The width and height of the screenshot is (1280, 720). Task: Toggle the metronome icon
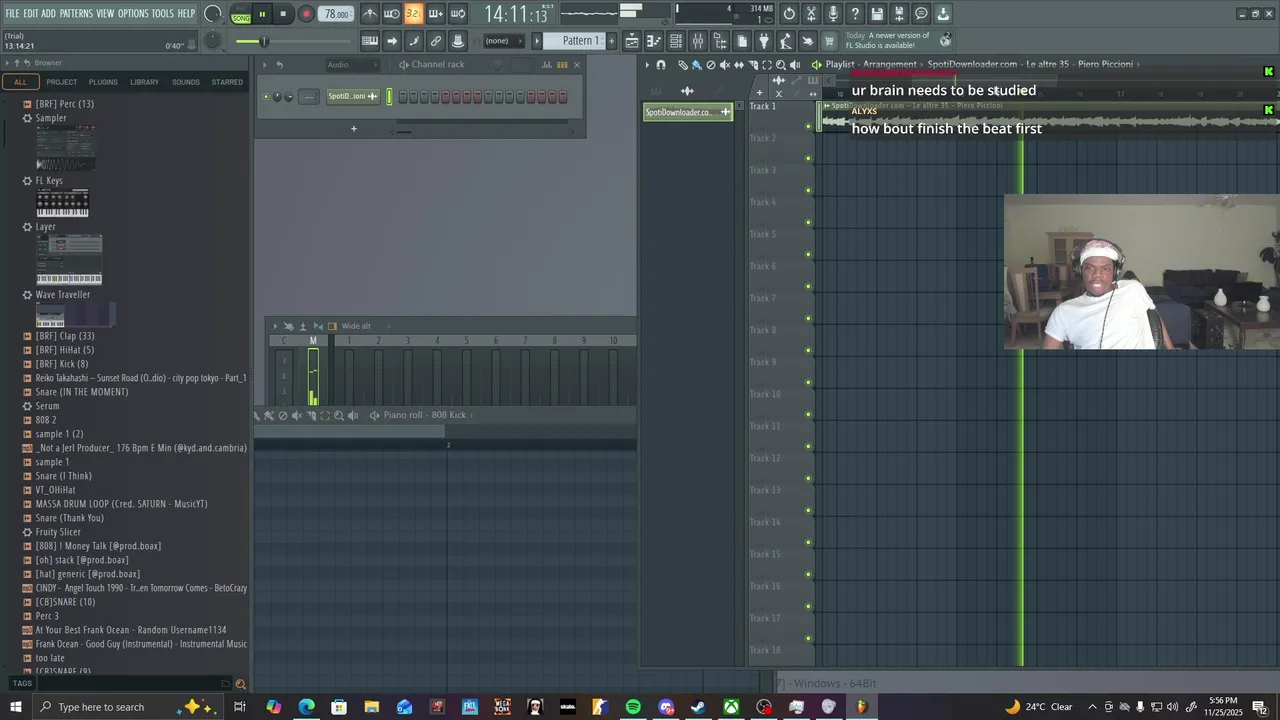coord(370,14)
